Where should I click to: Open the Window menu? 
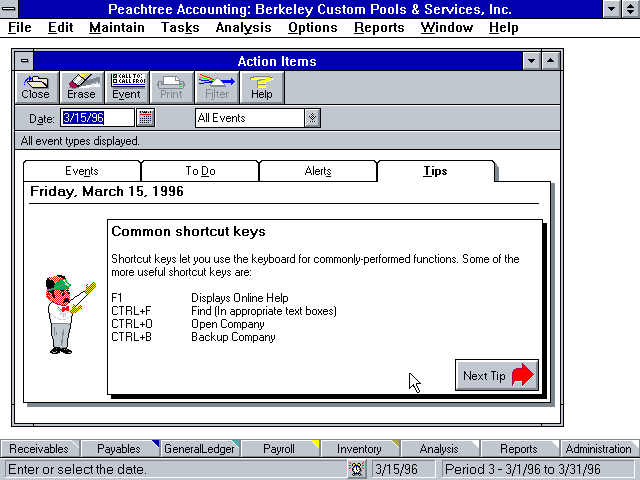[447, 27]
